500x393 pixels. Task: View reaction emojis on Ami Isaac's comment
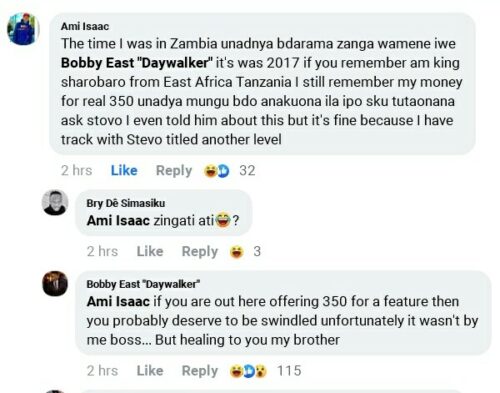[x=217, y=171]
